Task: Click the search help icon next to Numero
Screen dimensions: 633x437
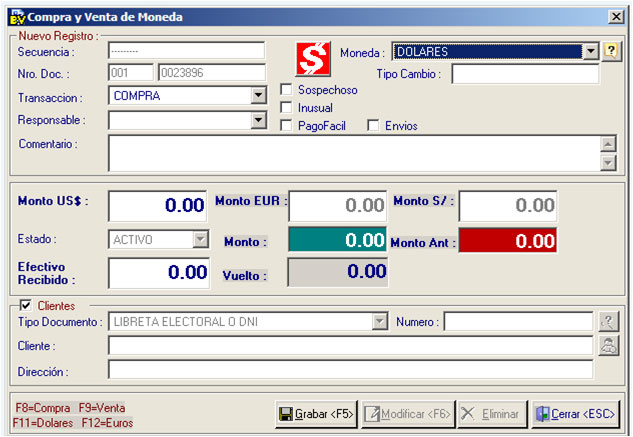Action: pyautogui.click(x=608, y=321)
